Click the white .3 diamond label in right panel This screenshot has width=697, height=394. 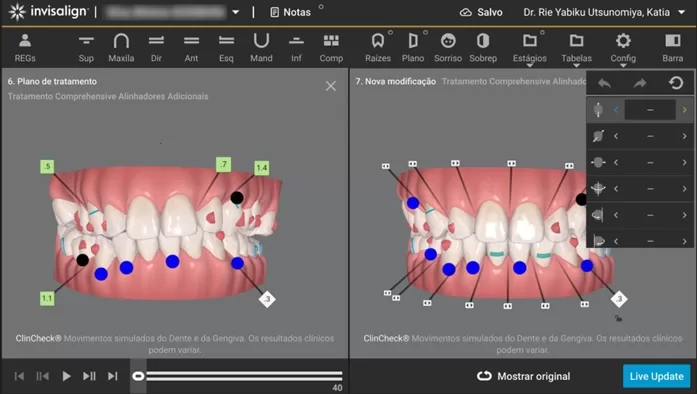click(619, 299)
